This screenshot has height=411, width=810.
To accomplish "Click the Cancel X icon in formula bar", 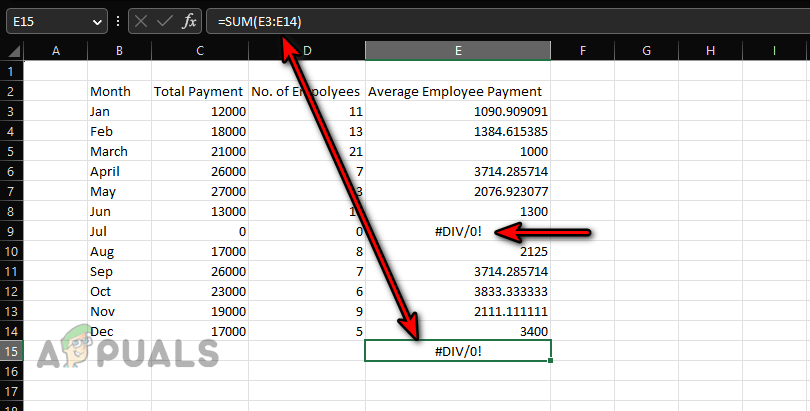I will point(141,21).
